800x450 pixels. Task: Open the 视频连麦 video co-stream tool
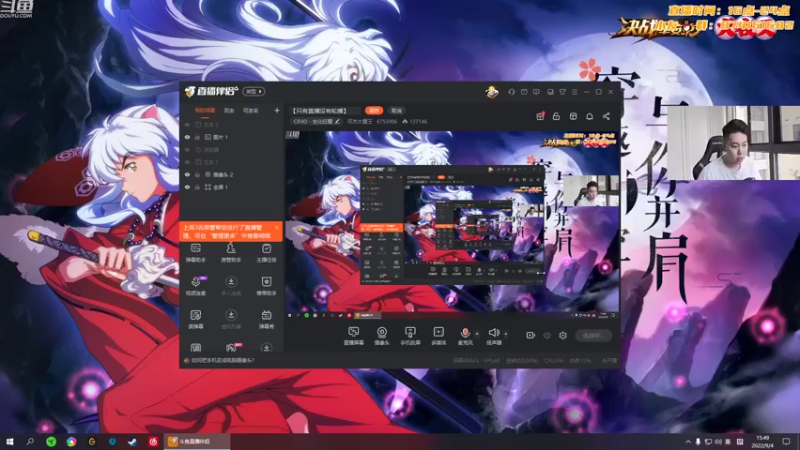[x=195, y=286]
